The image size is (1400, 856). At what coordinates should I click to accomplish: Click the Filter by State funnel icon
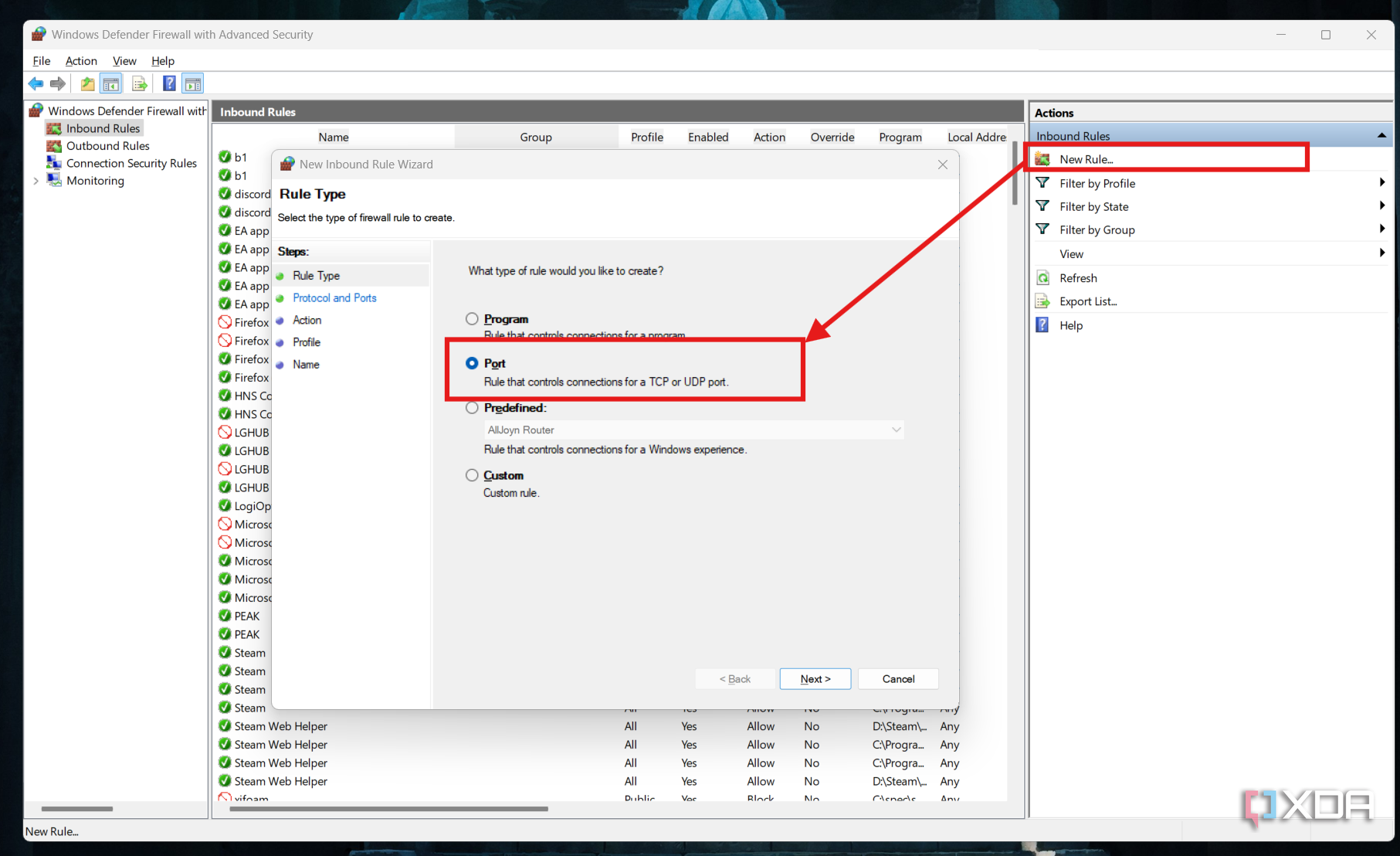click(x=1042, y=206)
